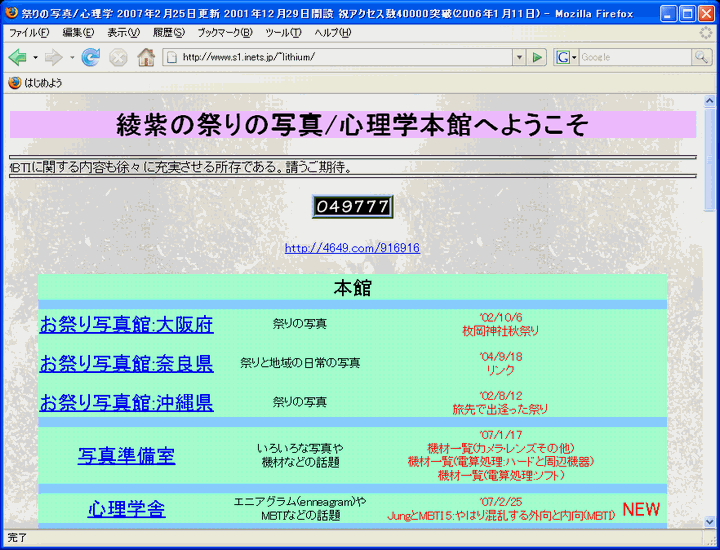Open the Google search engine selector
The image size is (720, 550).
tap(566, 58)
